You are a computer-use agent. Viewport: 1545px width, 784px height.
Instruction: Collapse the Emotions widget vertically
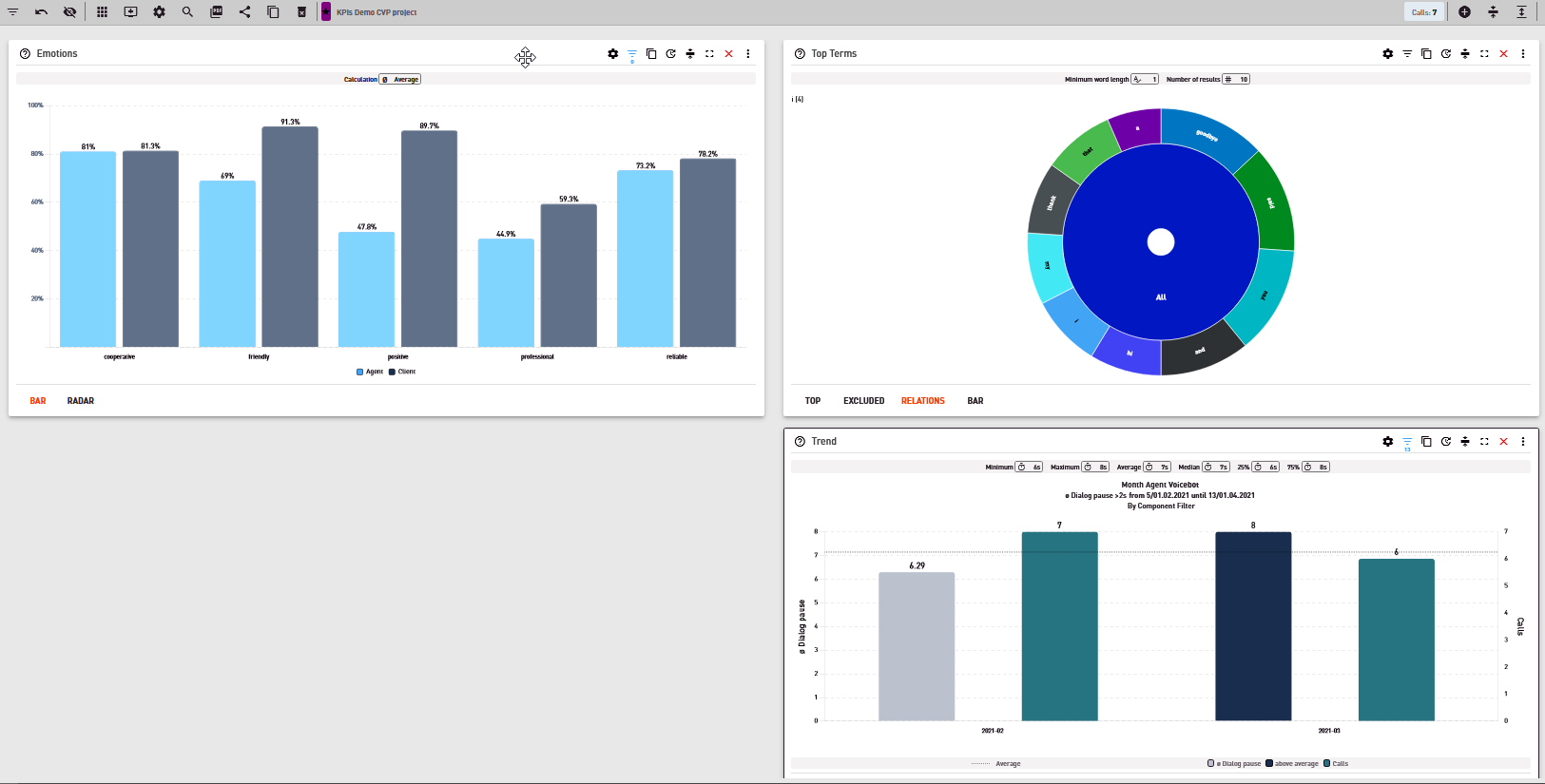pos(690,54)
